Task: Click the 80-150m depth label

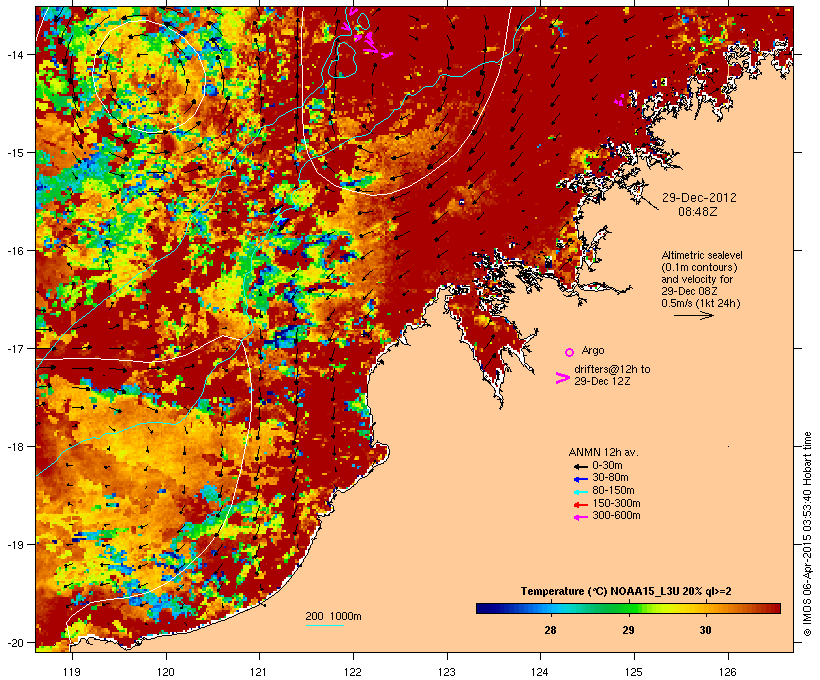Action: tap(613, 491)
